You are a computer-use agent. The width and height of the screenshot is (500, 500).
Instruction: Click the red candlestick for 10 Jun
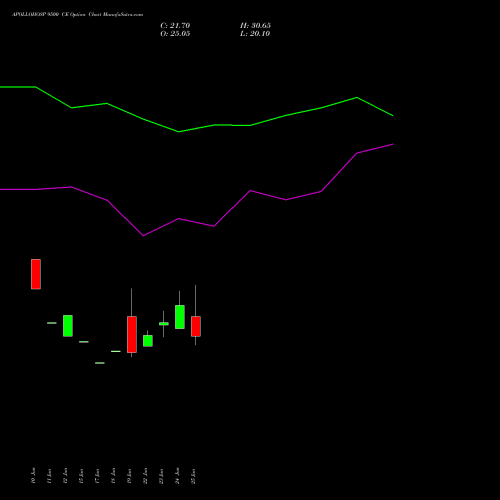click(36, 274)
